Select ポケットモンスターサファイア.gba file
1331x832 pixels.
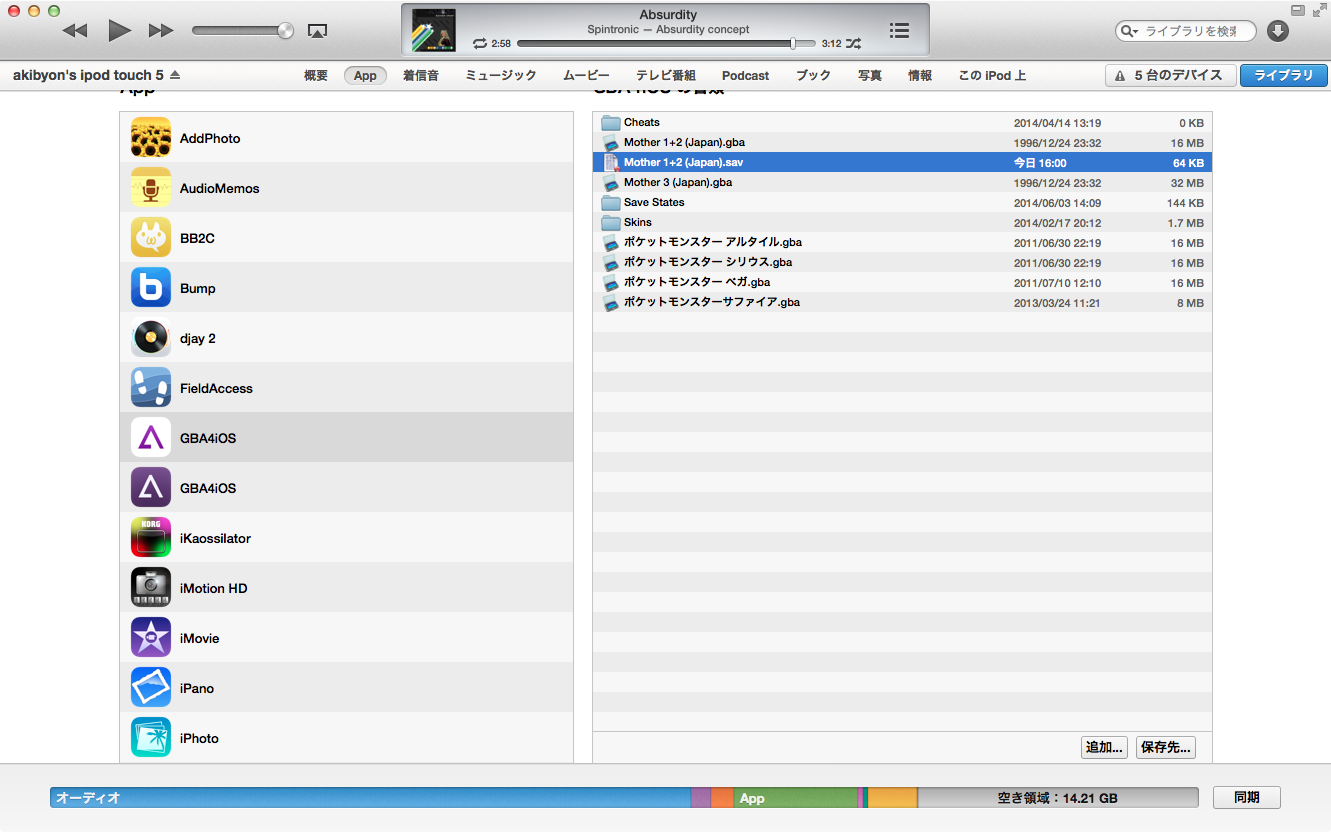pyautogui.click(x=902, y=302)
